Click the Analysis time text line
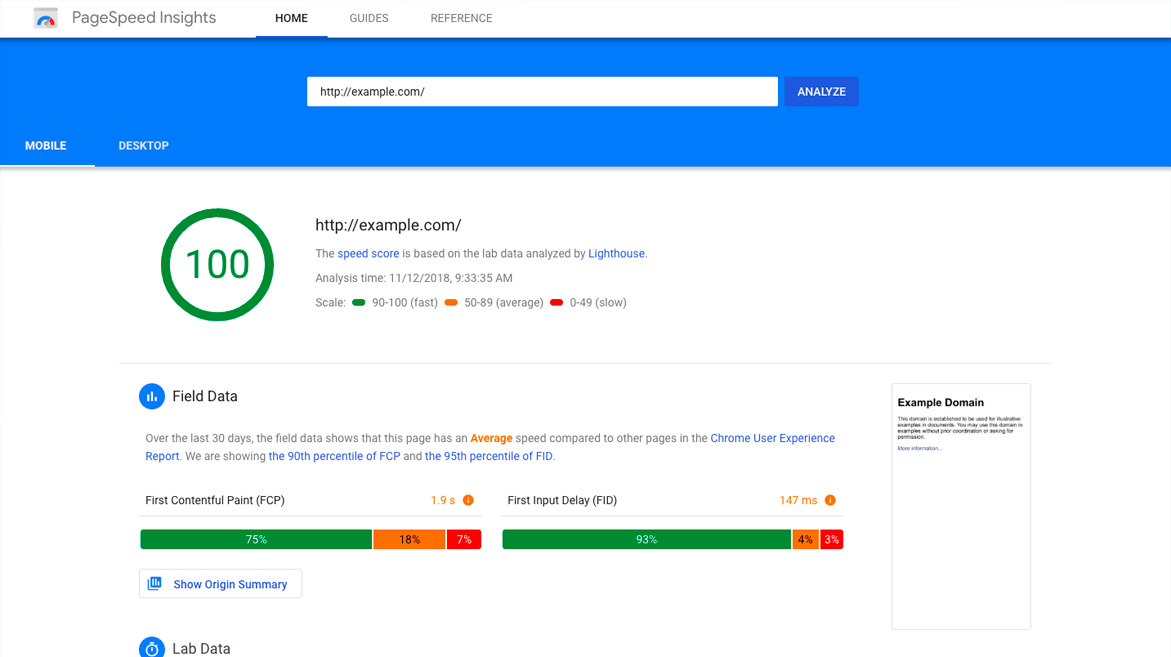Image resolution: width=1171 pixels, height=657 pixels. pos(414,278)
